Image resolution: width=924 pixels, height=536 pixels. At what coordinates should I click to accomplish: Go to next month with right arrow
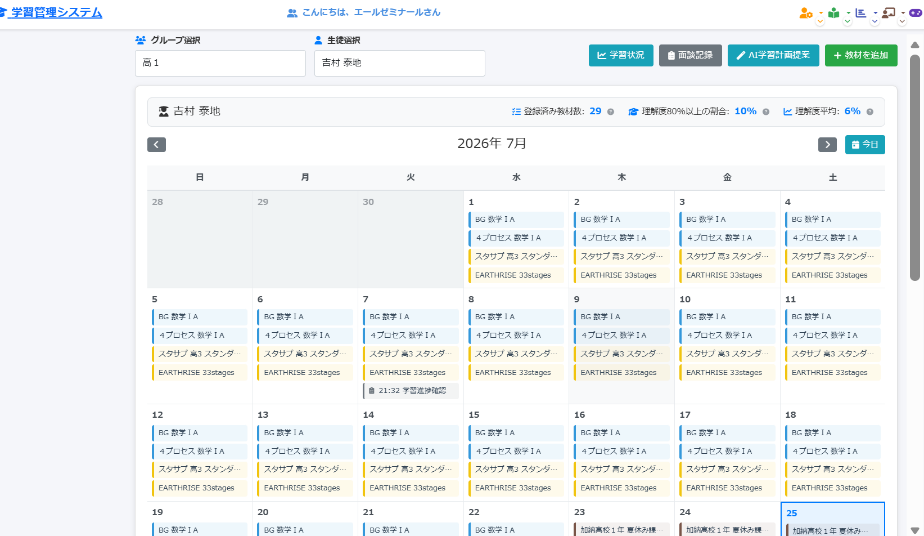pos(827,144)
